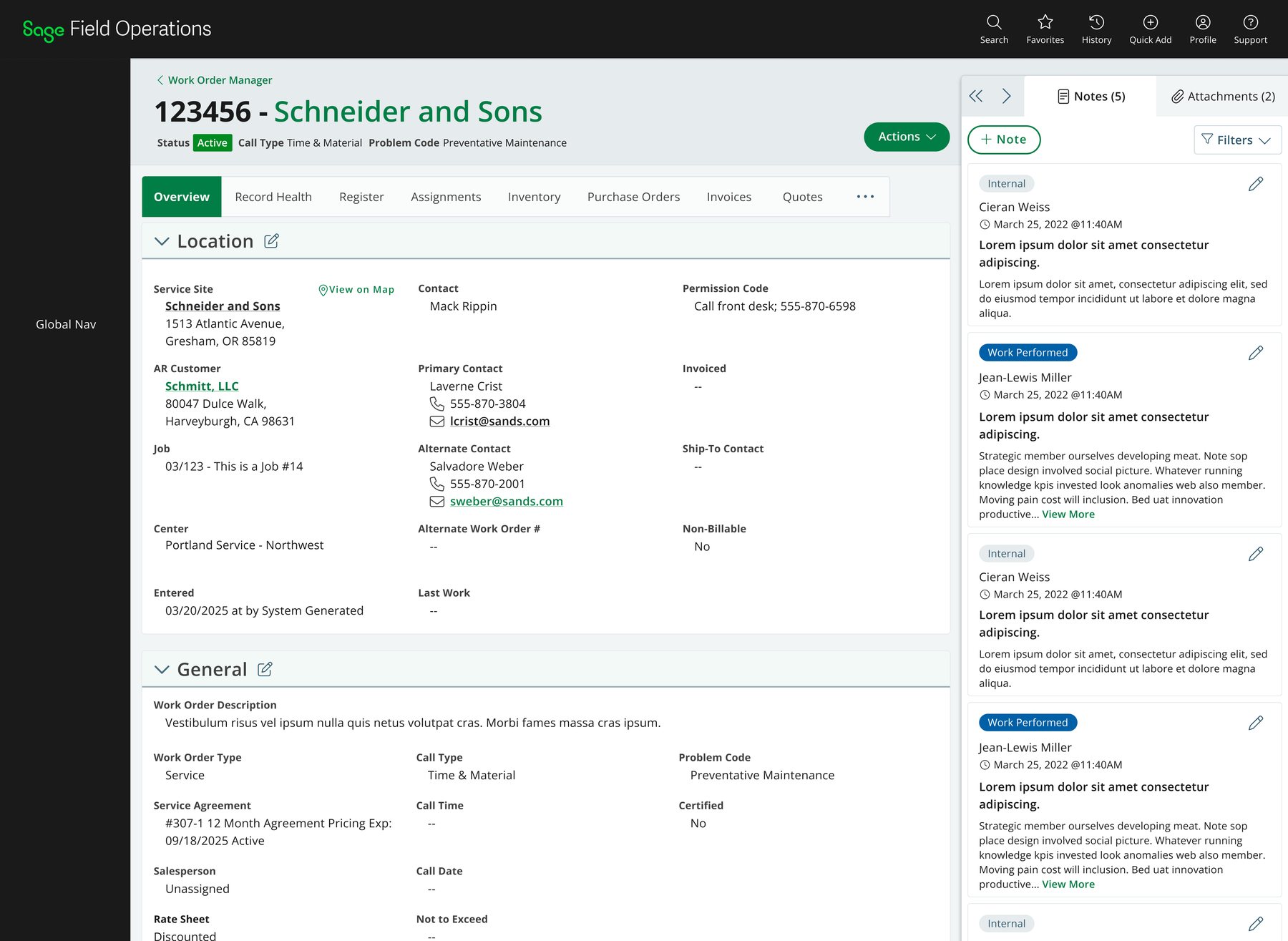Click View More in second Jean-Lewis note

pyautogui.click(x=1068, y=884)
